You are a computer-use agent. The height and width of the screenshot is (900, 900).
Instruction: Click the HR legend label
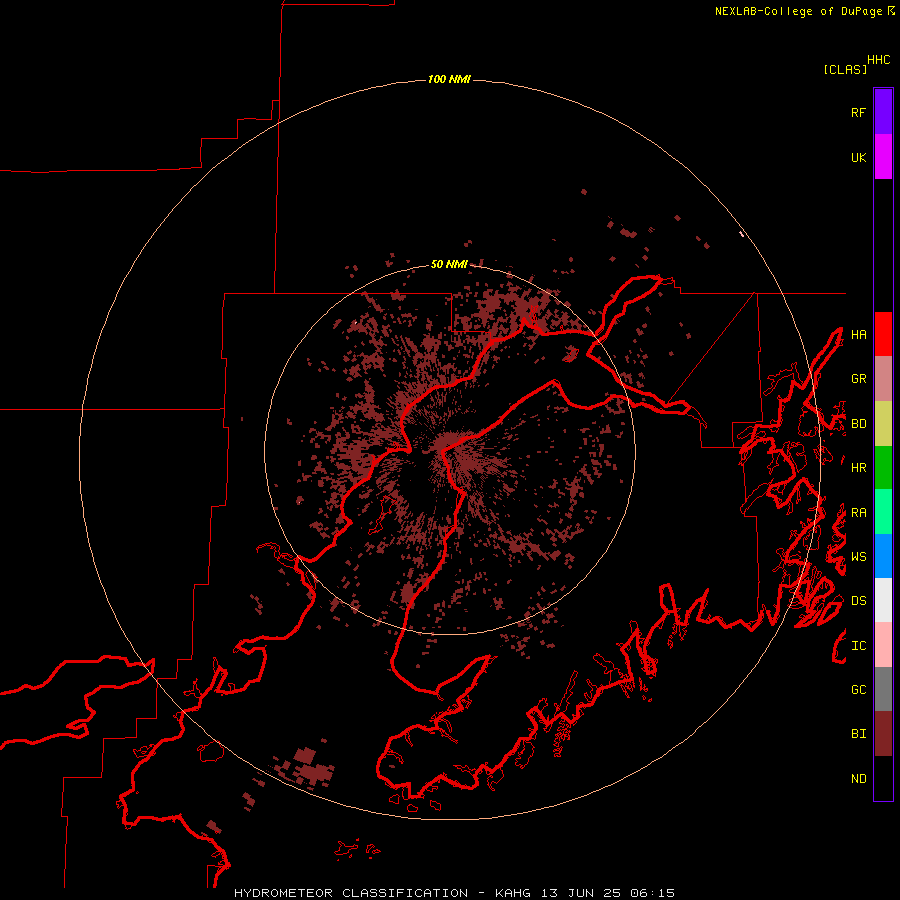click(858, 468)
